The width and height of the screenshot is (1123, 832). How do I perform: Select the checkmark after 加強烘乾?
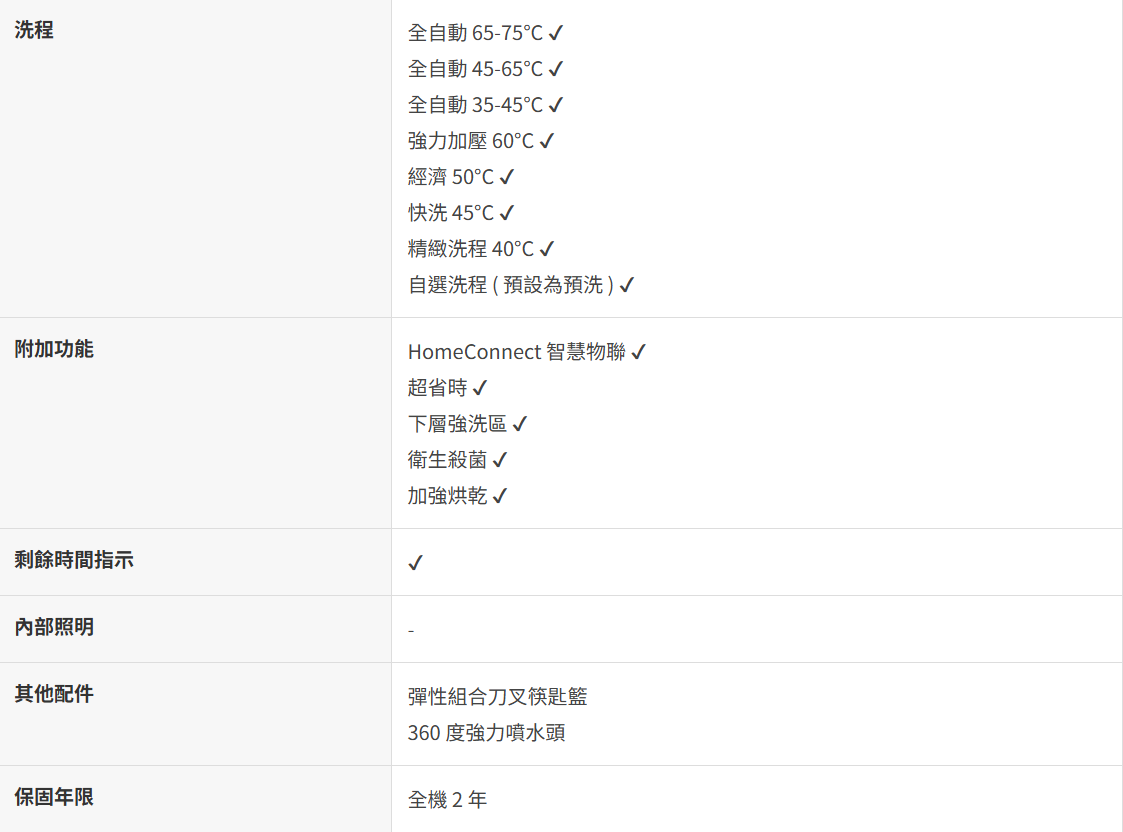point(500,496)
